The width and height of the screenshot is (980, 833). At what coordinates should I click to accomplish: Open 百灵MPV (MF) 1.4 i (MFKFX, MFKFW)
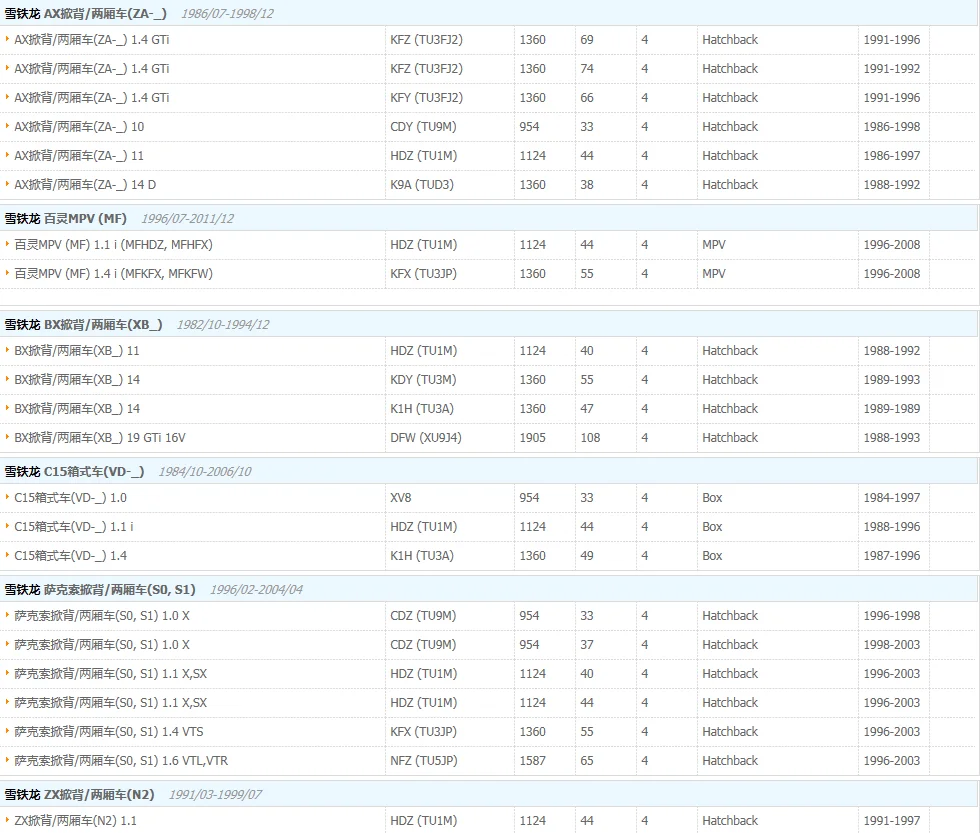click(113, 273)
